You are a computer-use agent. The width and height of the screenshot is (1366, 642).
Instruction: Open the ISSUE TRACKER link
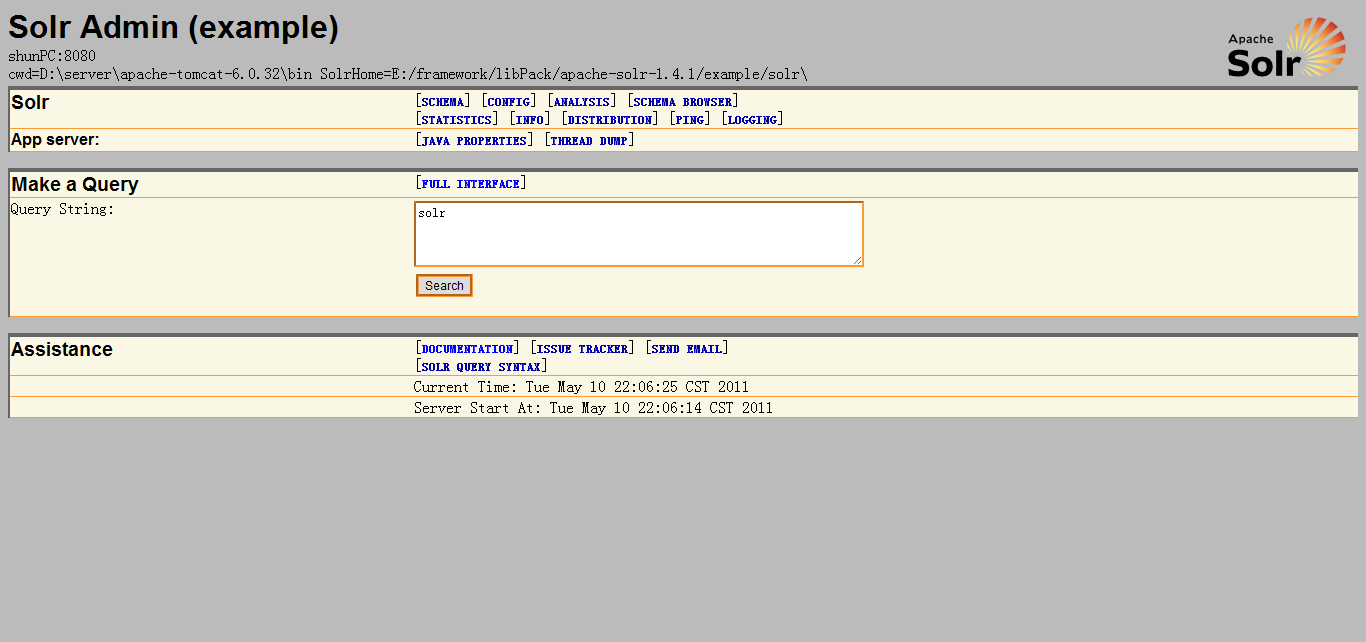click(583, 349)
